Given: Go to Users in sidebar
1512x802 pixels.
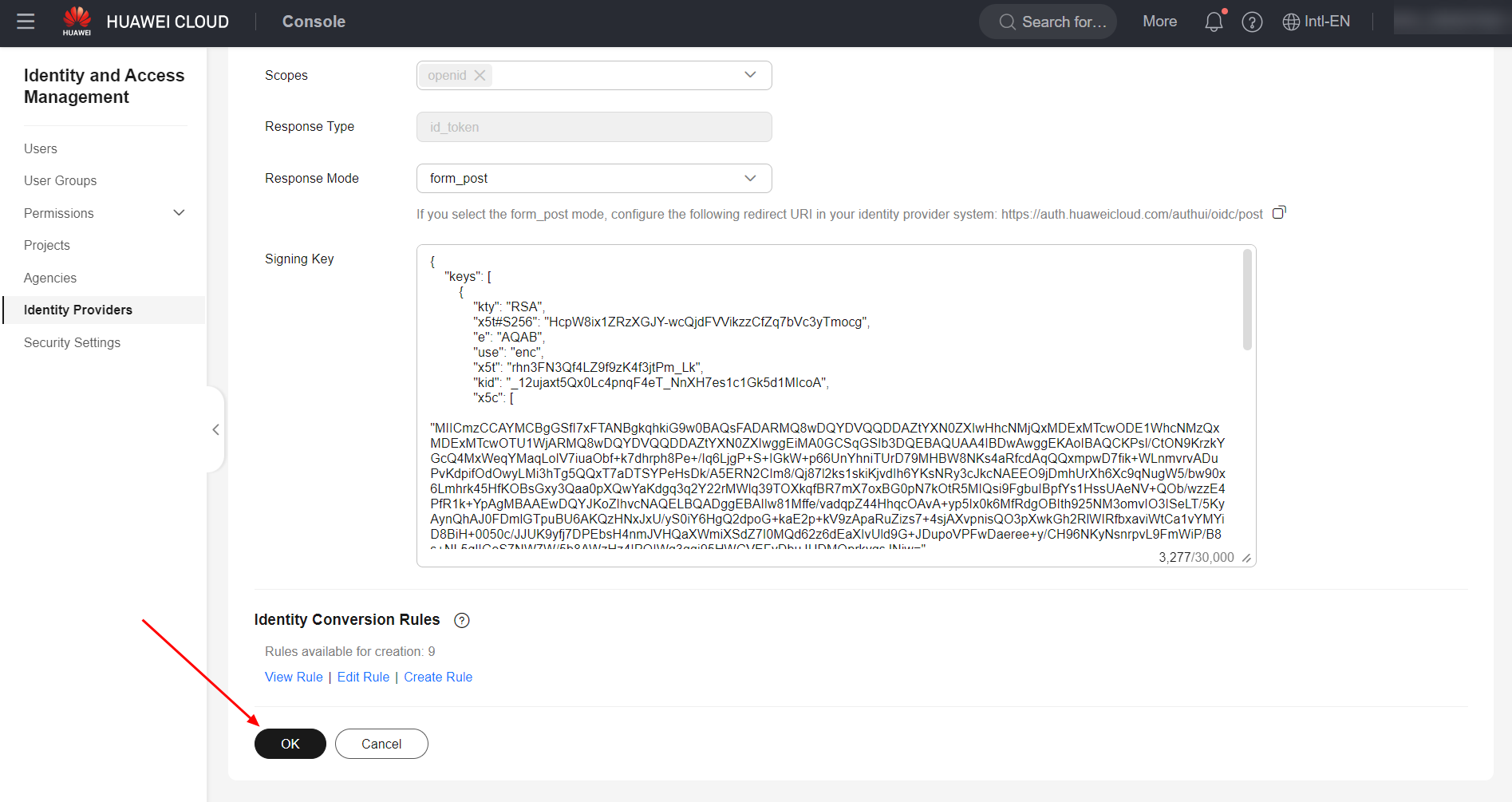Looking at the screenshot, I should [x=41, y=148].
